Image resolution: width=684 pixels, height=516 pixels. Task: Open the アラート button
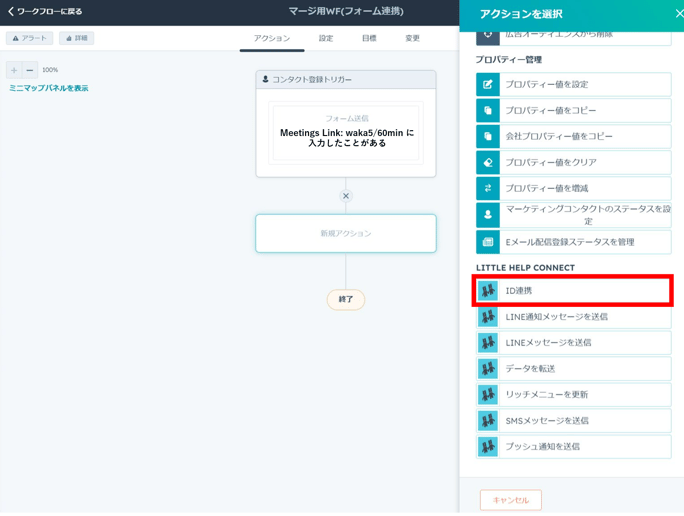click(x=29, y=38)
